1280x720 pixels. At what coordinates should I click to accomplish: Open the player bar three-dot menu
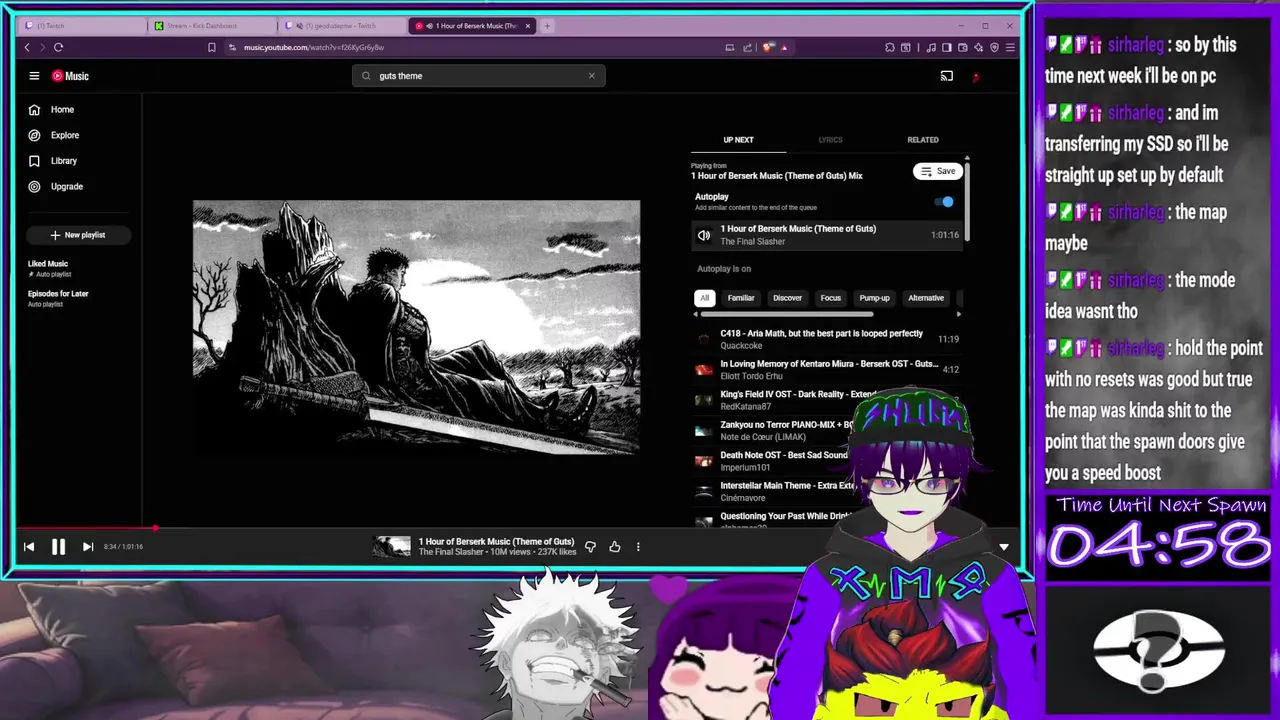(x=638, y=547)
